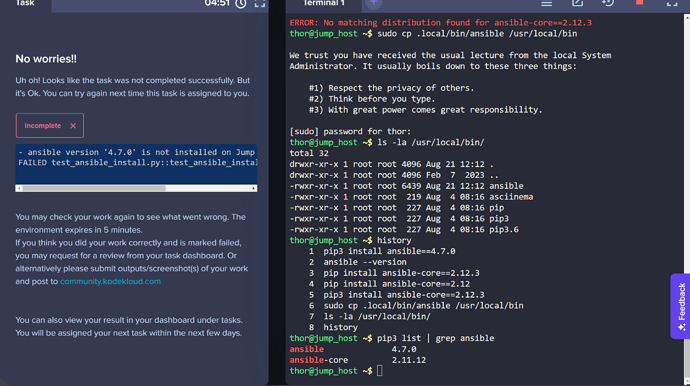Expand the terminal to fullscreen
The image size is (690, 386).
tap(672, 4)
